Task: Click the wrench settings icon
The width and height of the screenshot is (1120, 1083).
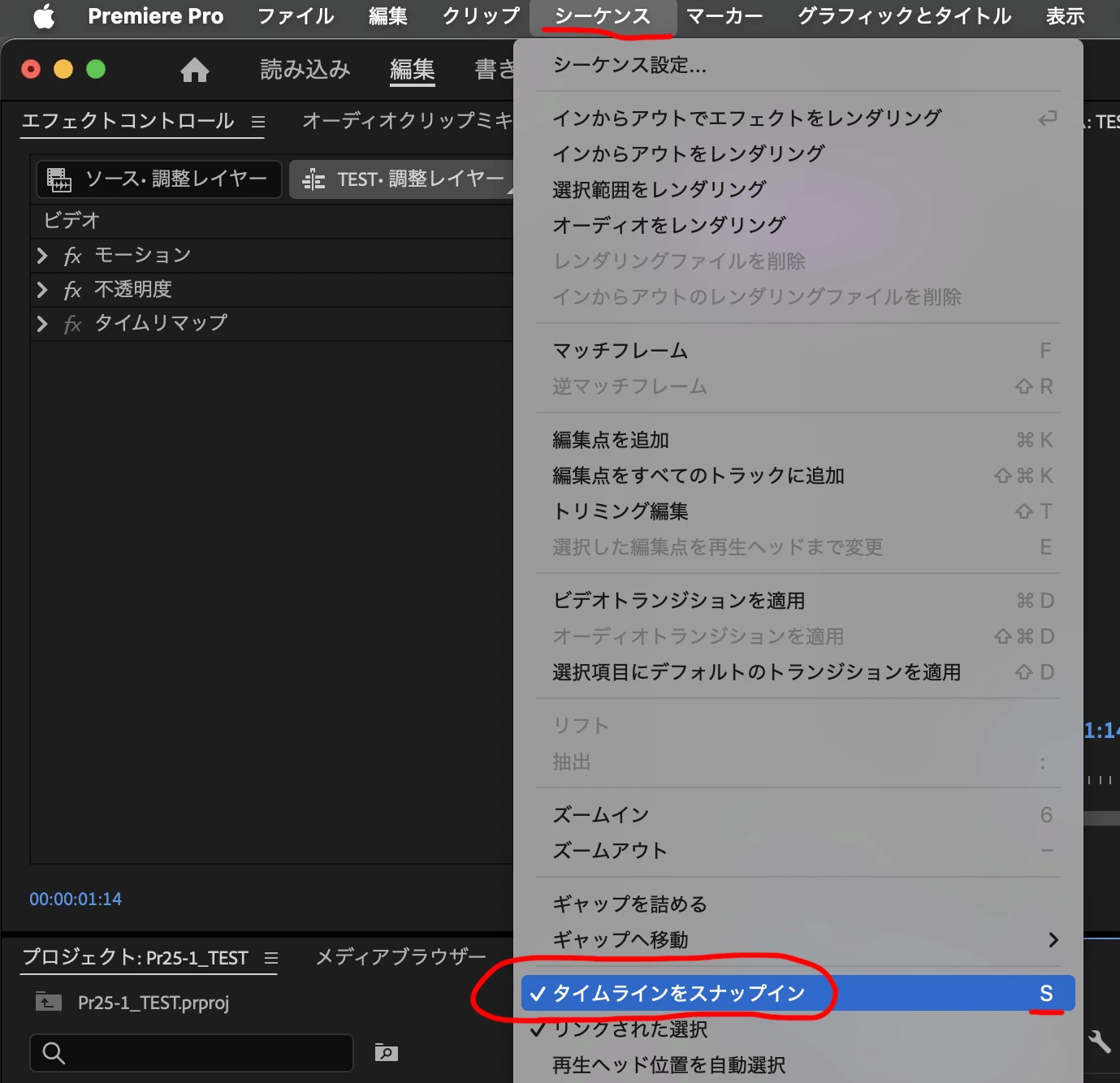Action: [1099, 1041]
